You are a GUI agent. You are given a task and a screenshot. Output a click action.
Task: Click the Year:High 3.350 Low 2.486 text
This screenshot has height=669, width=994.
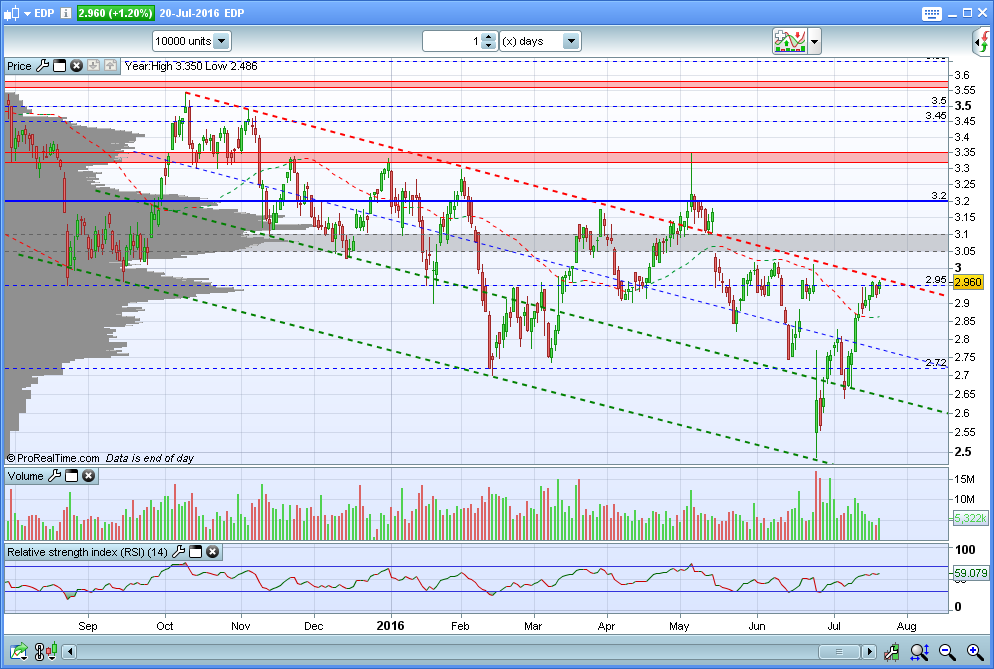point(191,66)
